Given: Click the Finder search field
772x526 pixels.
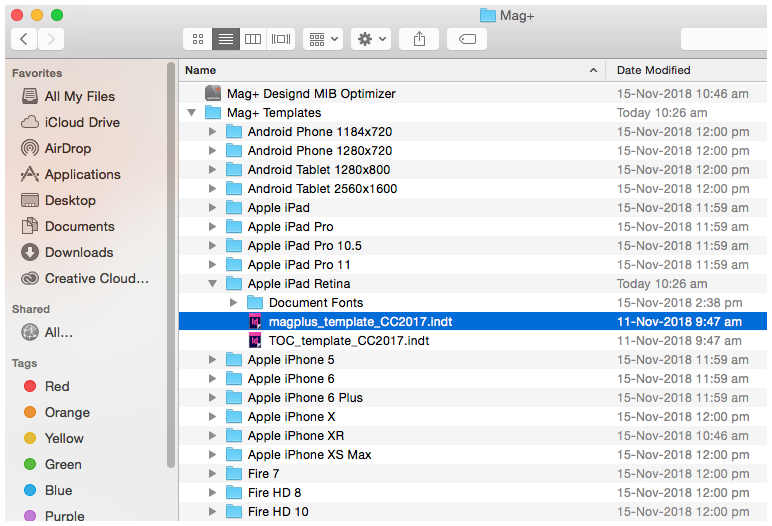Looking at the screenshot, I should 724,39.
